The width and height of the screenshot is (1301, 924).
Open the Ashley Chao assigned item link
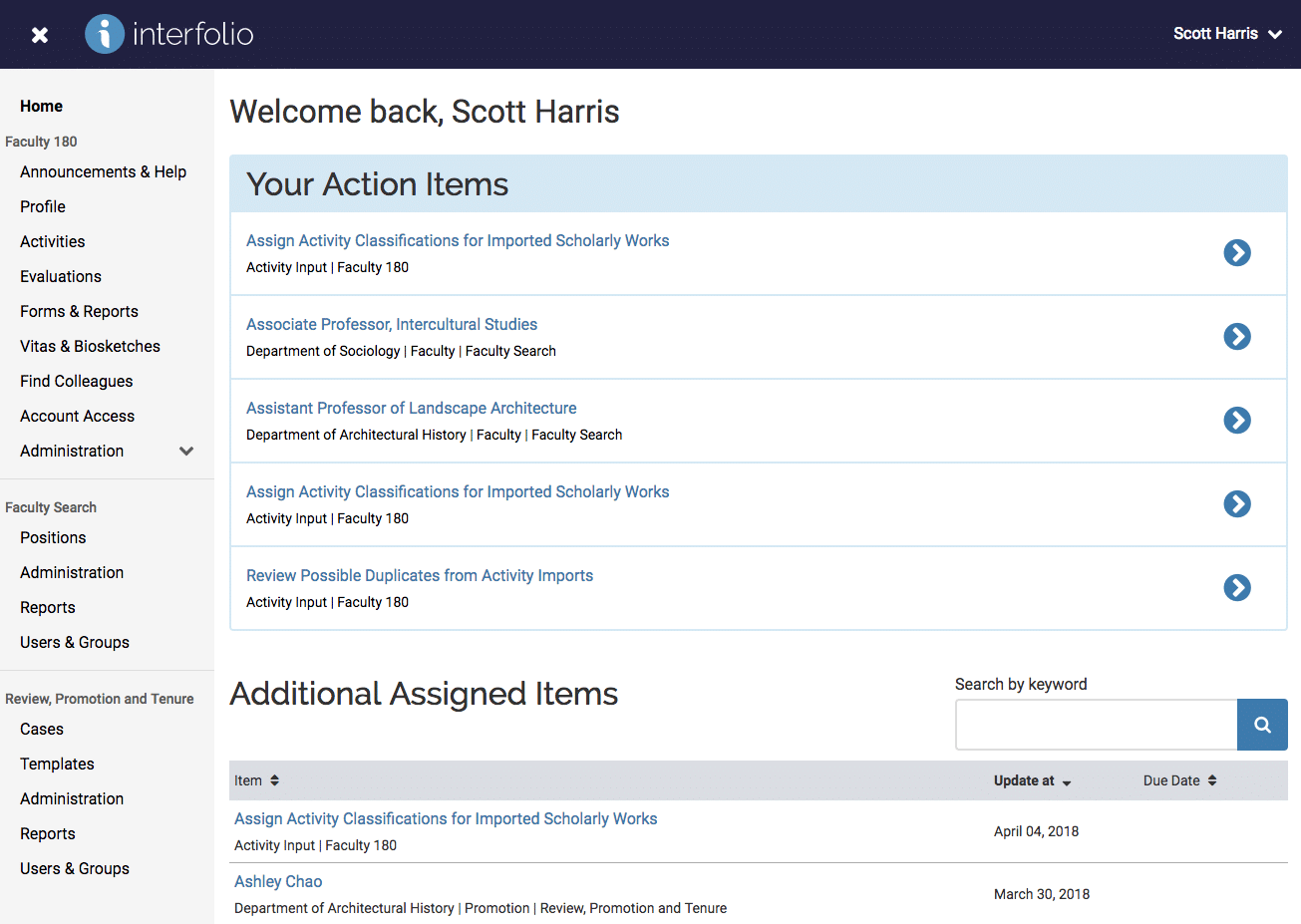click(278, 881)
